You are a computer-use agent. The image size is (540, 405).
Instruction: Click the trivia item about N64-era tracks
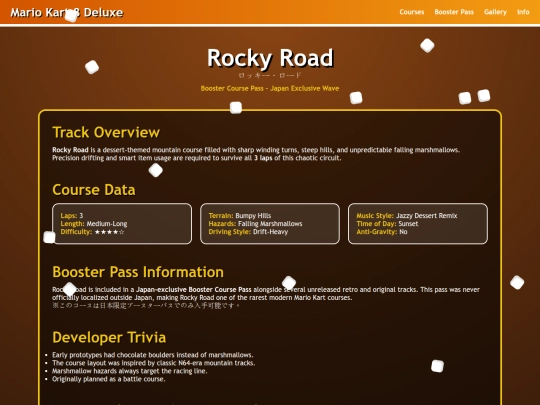click(154, 363)
